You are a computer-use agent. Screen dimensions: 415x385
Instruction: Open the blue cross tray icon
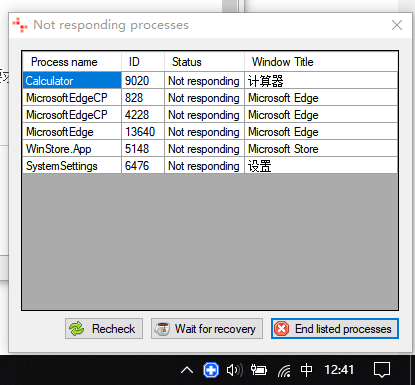tap(211, 370)
